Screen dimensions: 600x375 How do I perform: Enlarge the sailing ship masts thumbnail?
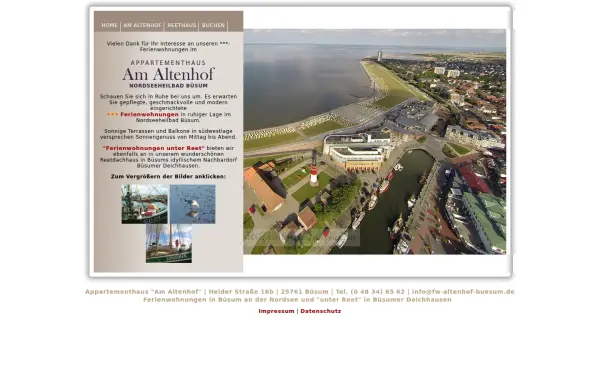(x=169, y=244)
